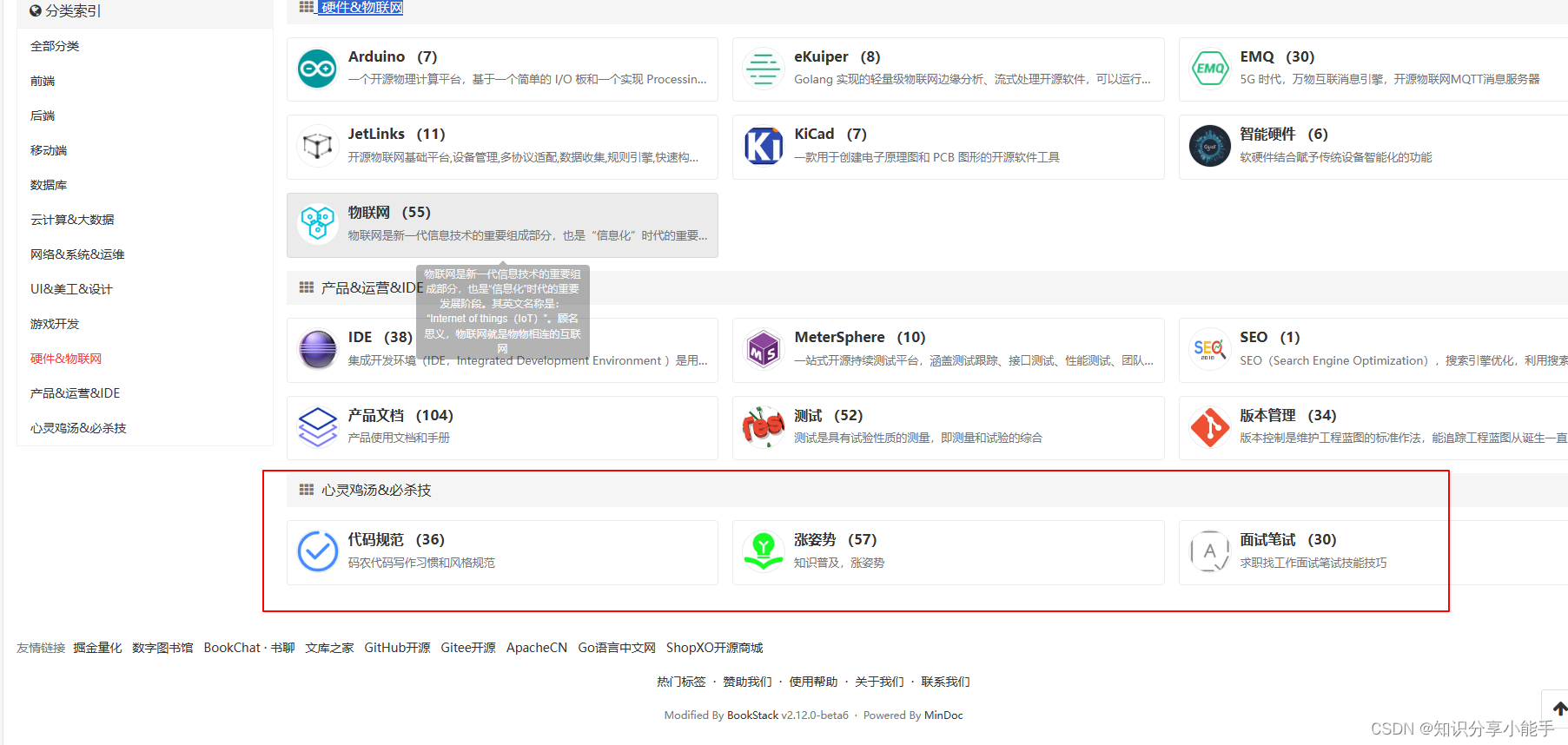Select 网络&系统&运维 in sidebar

coord(77,254)
